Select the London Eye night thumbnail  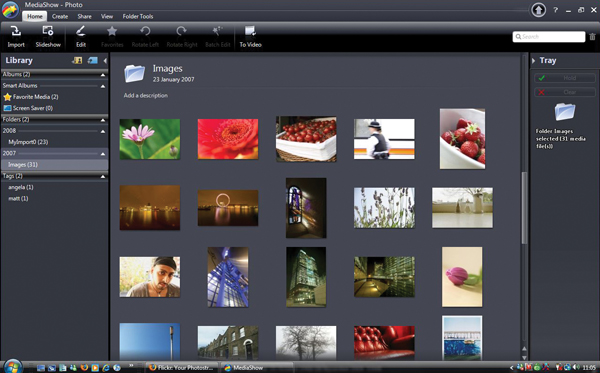pos(228,208)
